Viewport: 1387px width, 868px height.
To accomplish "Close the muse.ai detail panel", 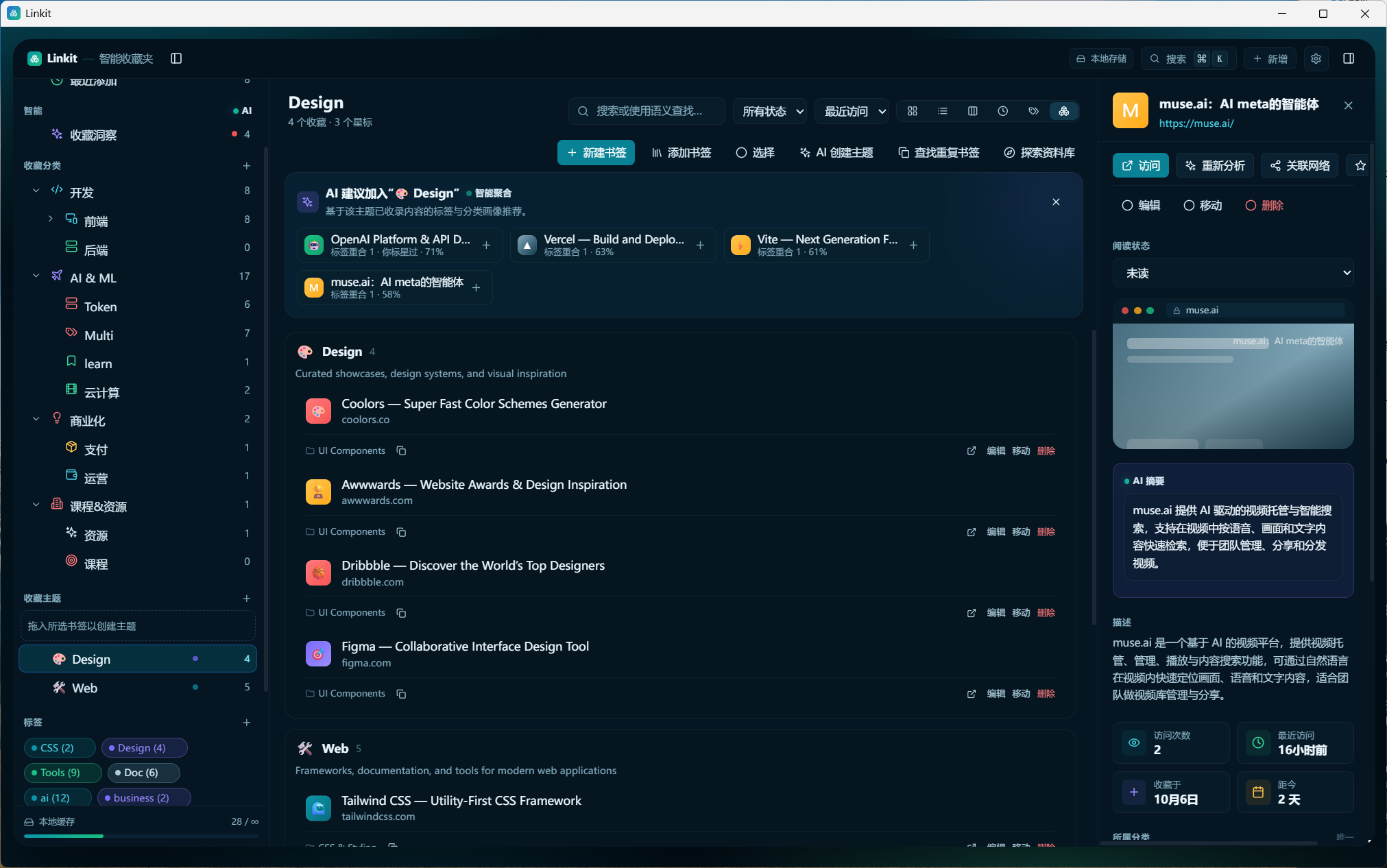I will tap(1349, 106).
